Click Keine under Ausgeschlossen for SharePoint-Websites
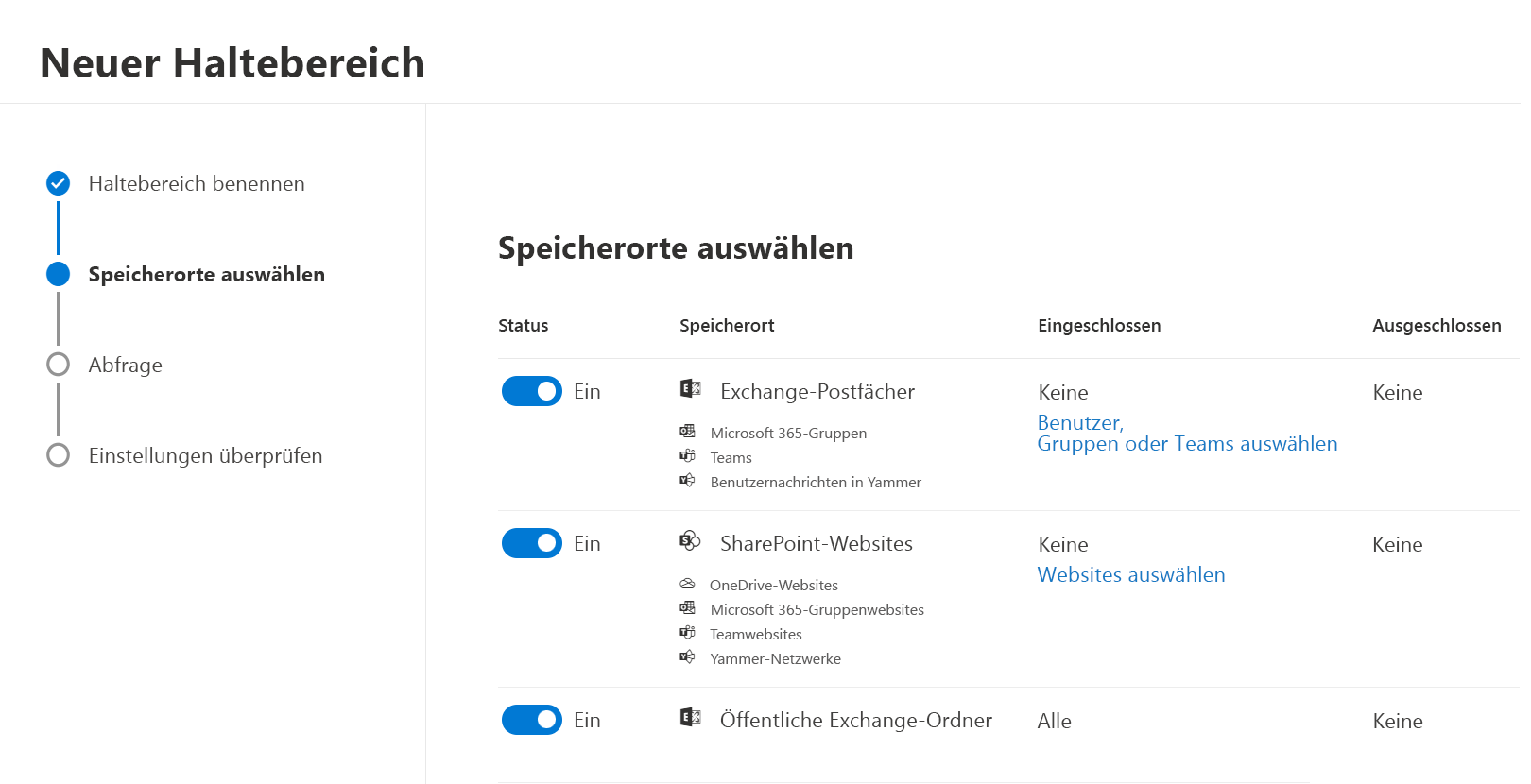 (x=1398, y=544)
